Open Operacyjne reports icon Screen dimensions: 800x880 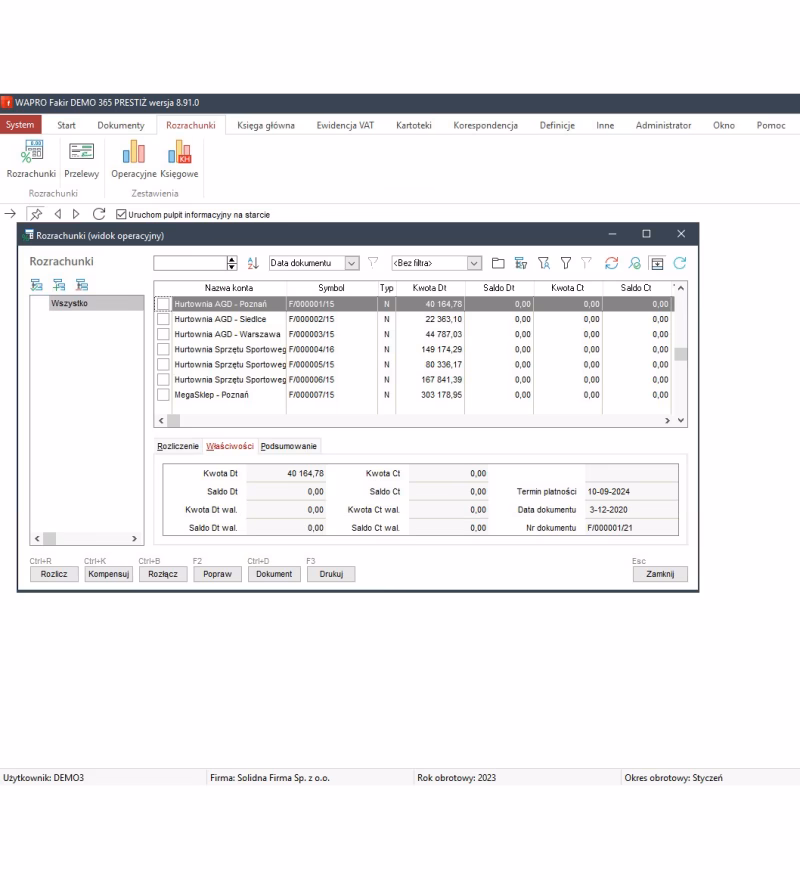tap(134, 153)
